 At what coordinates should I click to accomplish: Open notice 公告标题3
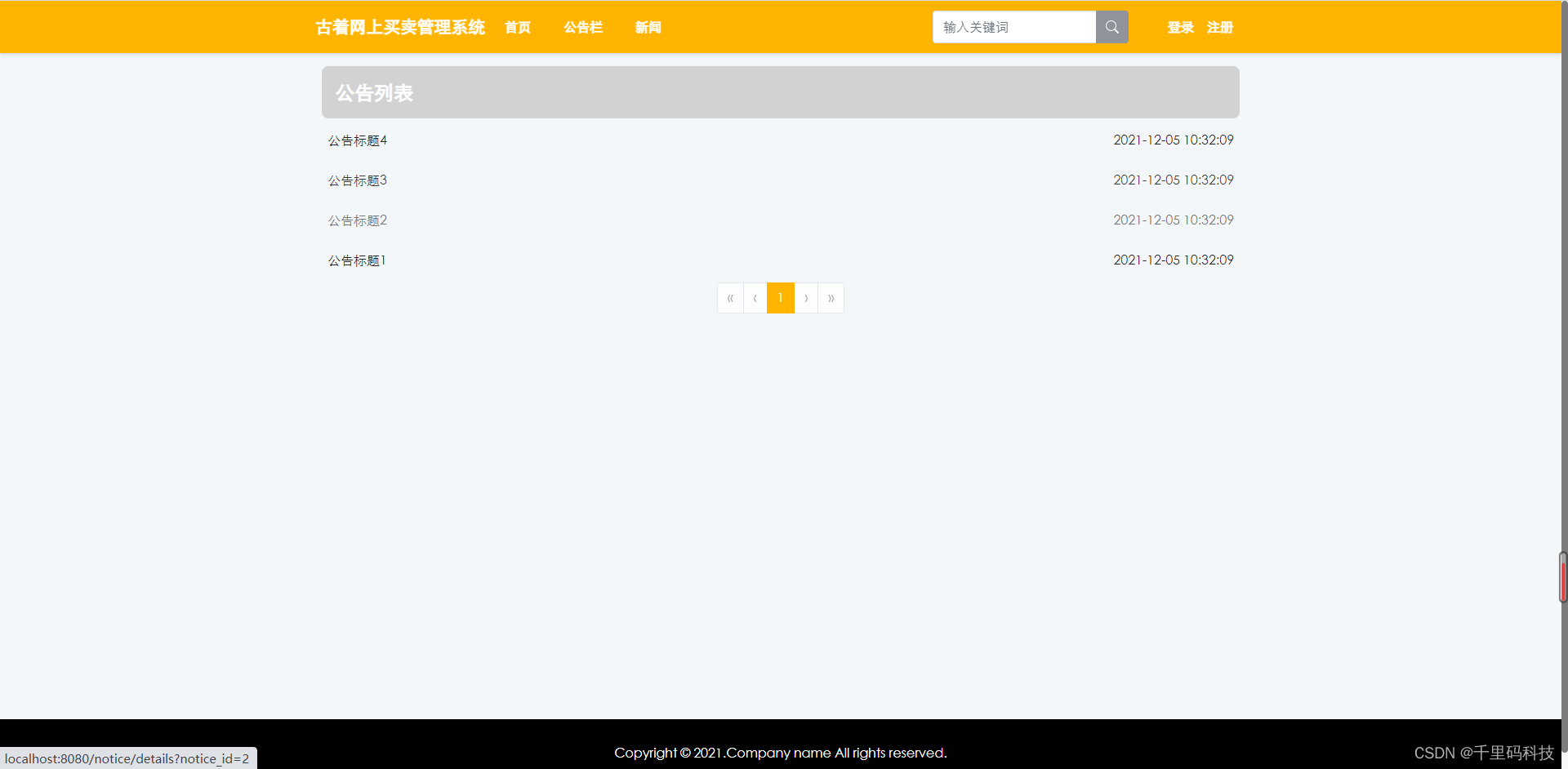click(358, 180)
